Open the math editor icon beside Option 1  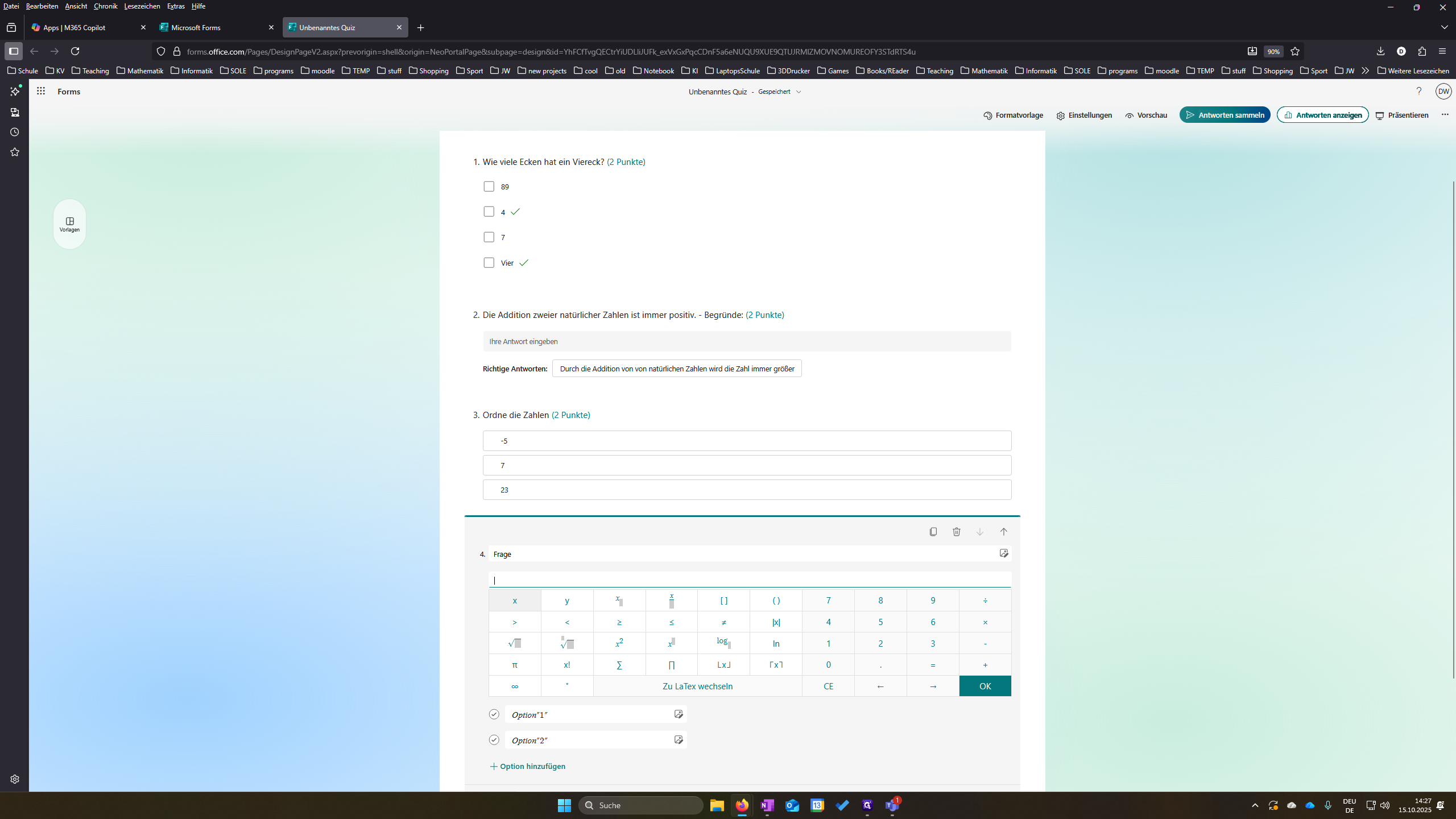tap(679, 714)
